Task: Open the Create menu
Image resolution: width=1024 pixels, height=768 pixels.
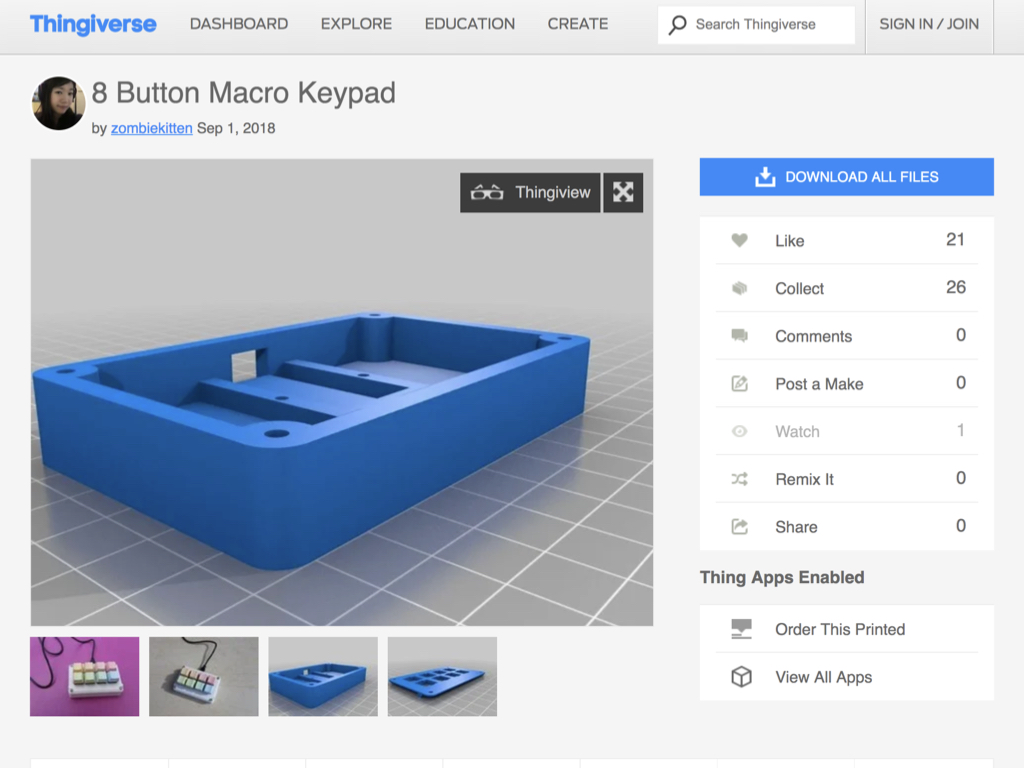Action: pos(578,24)
